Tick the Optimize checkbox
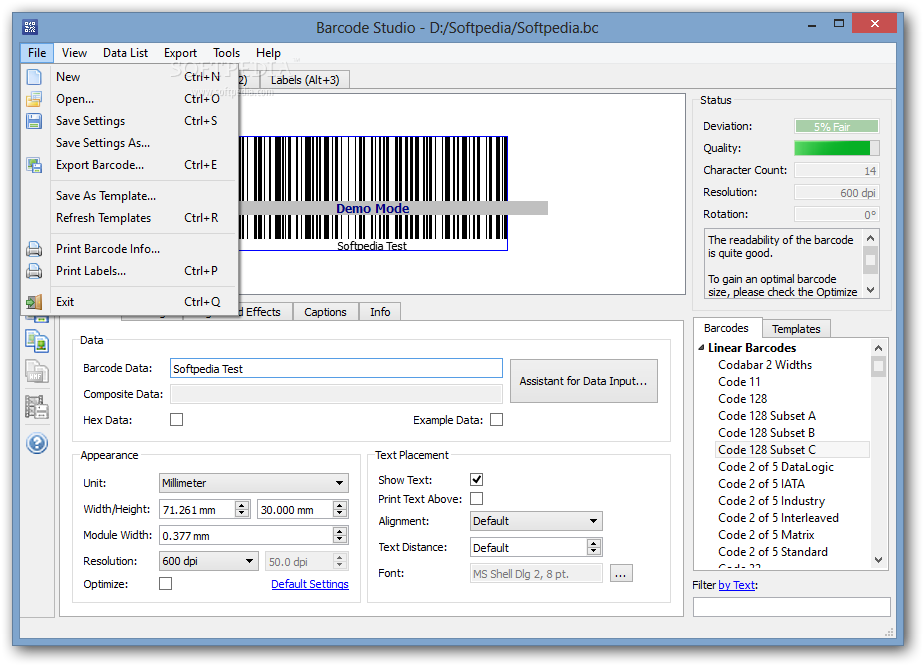 tap(166, 583)
